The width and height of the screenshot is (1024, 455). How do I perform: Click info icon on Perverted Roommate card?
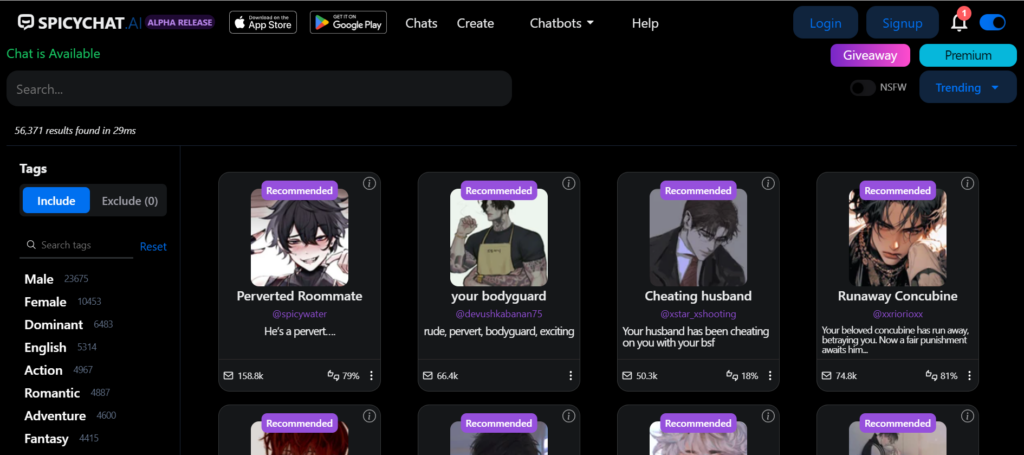tap(369, 183)
